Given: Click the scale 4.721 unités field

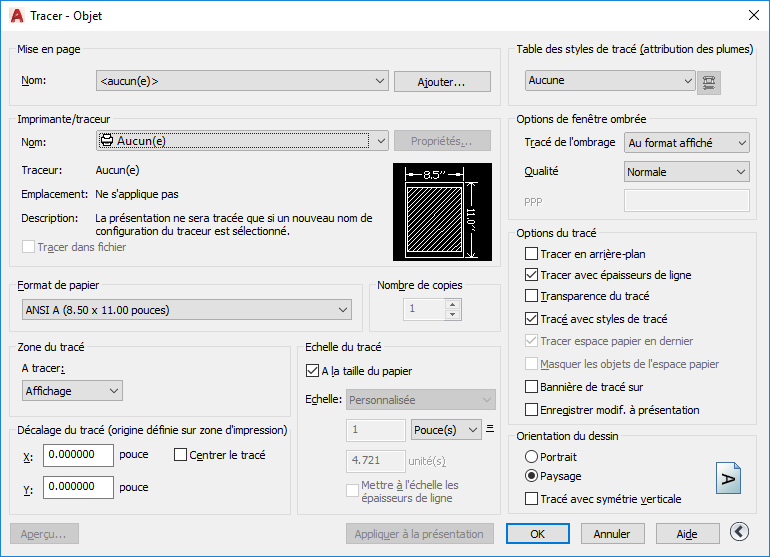Looking at the screenshot, I should [376, 461].
